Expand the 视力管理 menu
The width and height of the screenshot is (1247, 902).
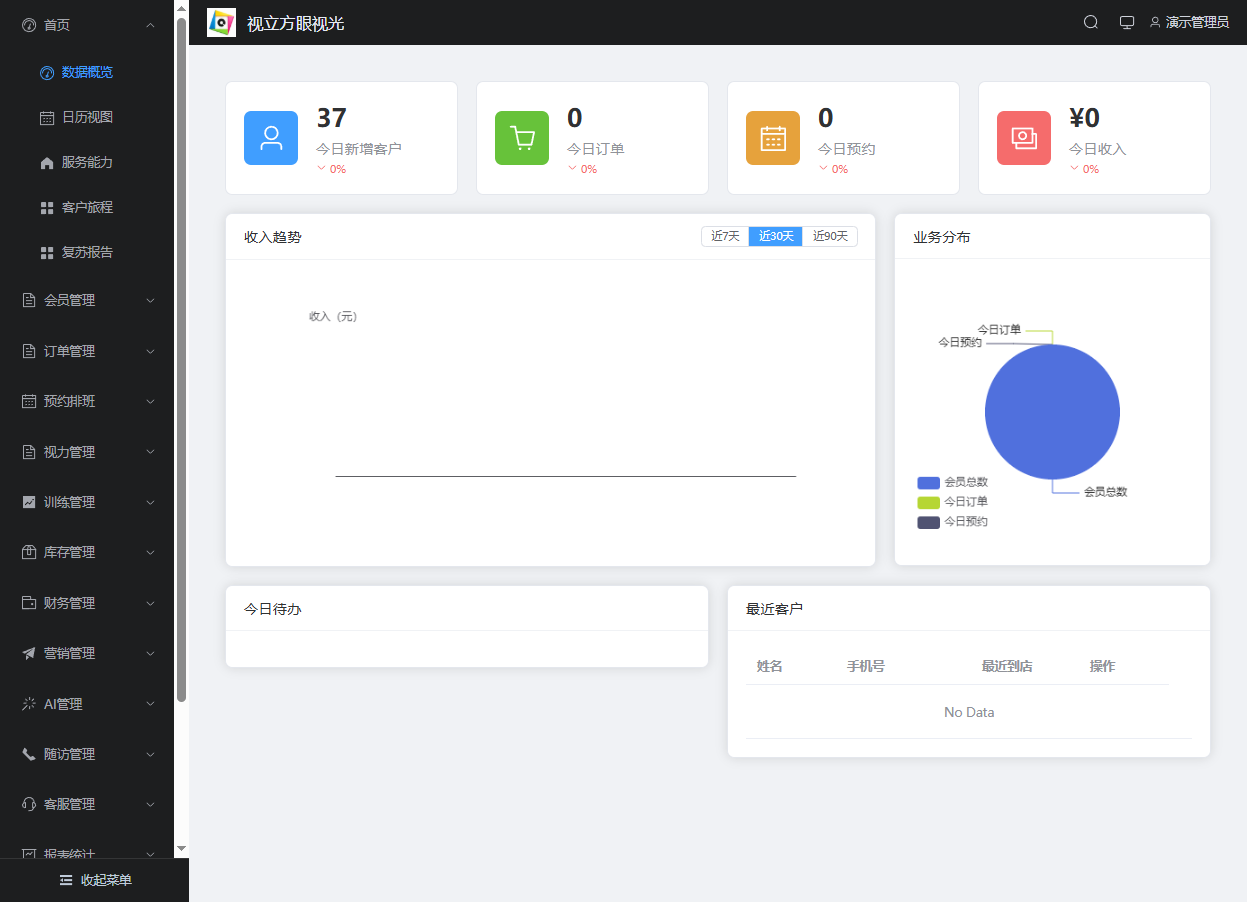(x=87, y=452)
